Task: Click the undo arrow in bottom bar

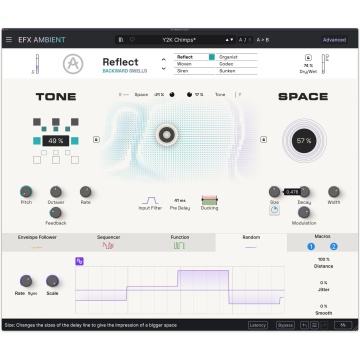Action: tap(304, 325)
